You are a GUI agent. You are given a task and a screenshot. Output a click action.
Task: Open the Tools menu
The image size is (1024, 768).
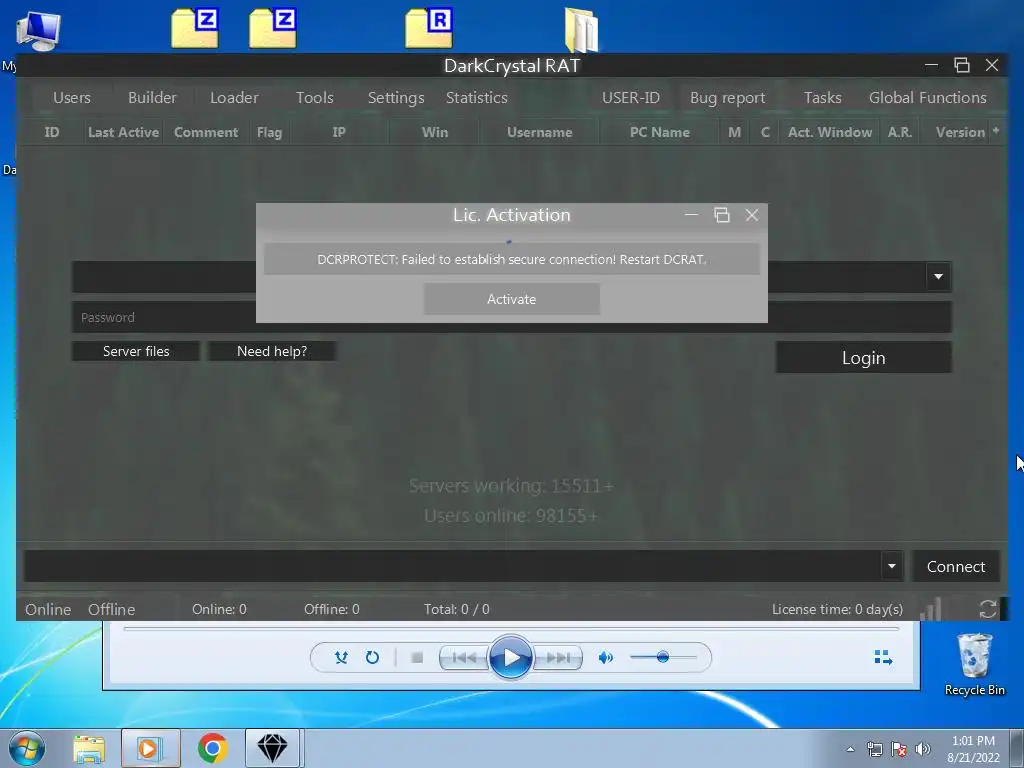[315, 97]
